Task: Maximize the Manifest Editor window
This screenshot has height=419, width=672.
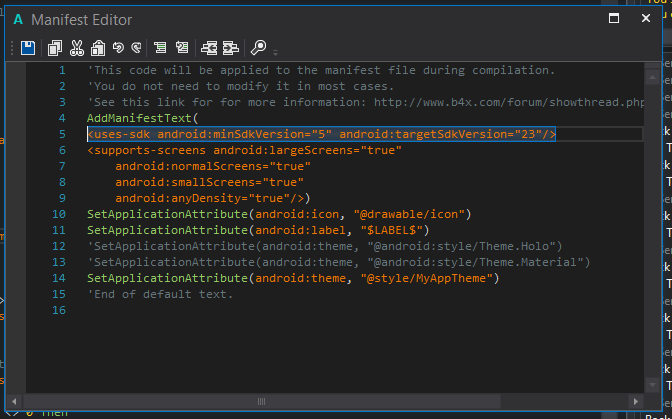Action: point(614,18)
